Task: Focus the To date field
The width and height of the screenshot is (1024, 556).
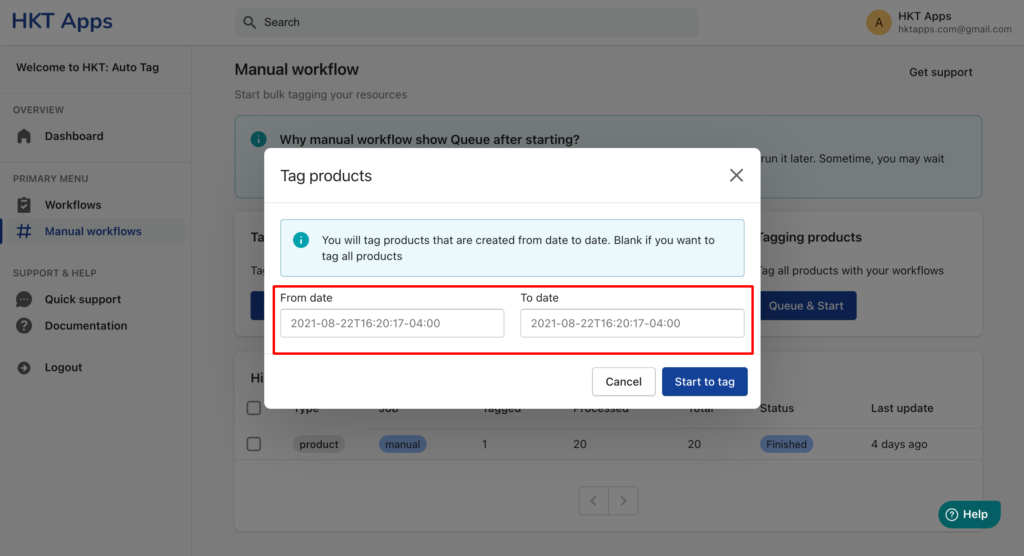Action: pos(632,323)
